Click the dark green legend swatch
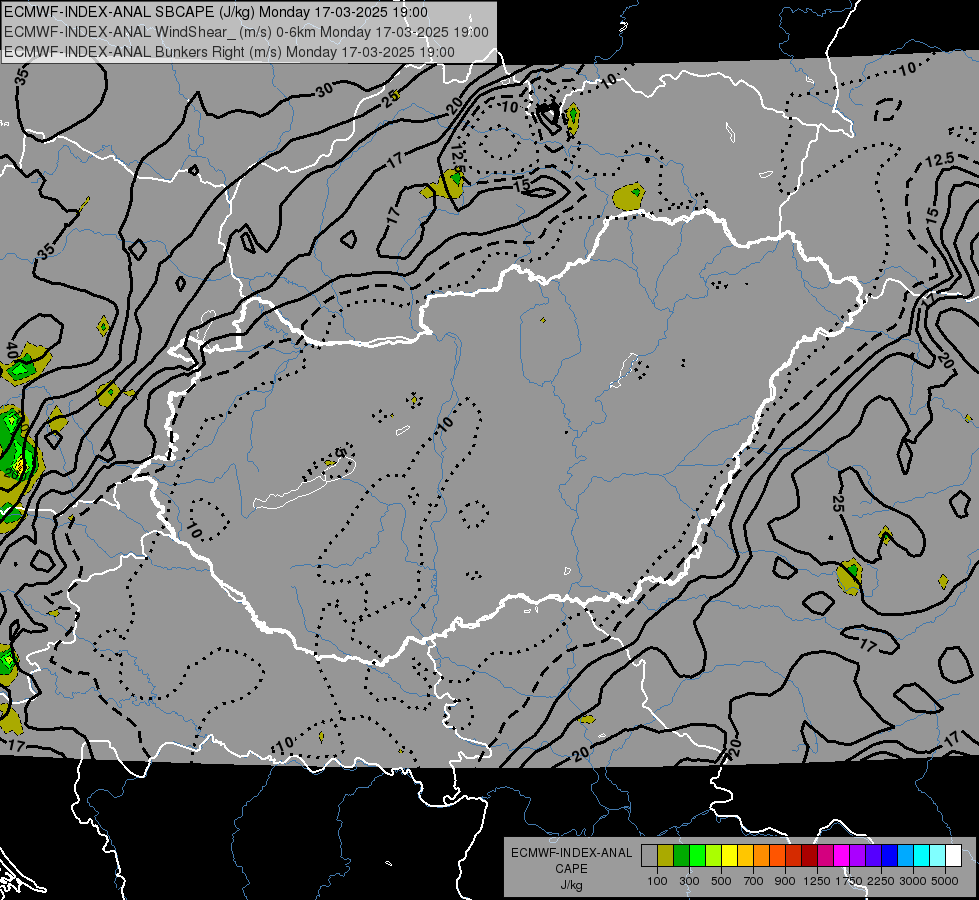This screenshot has height=900, width=979. 681,856
